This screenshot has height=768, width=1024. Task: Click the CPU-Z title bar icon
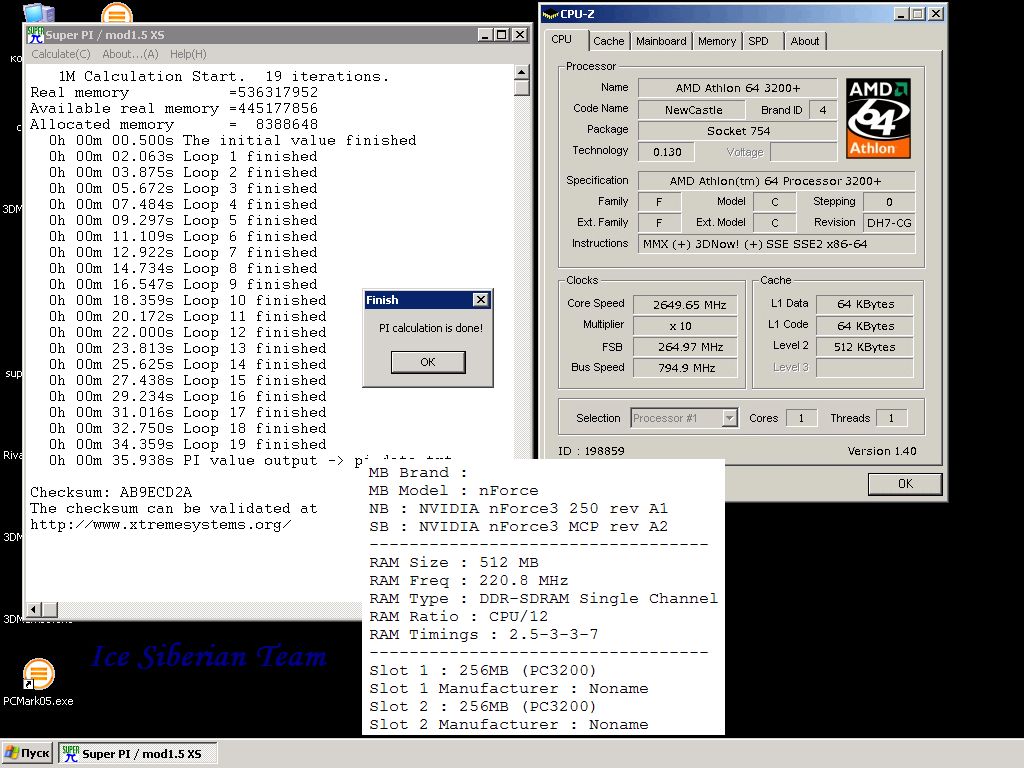[x=551, y=14]
